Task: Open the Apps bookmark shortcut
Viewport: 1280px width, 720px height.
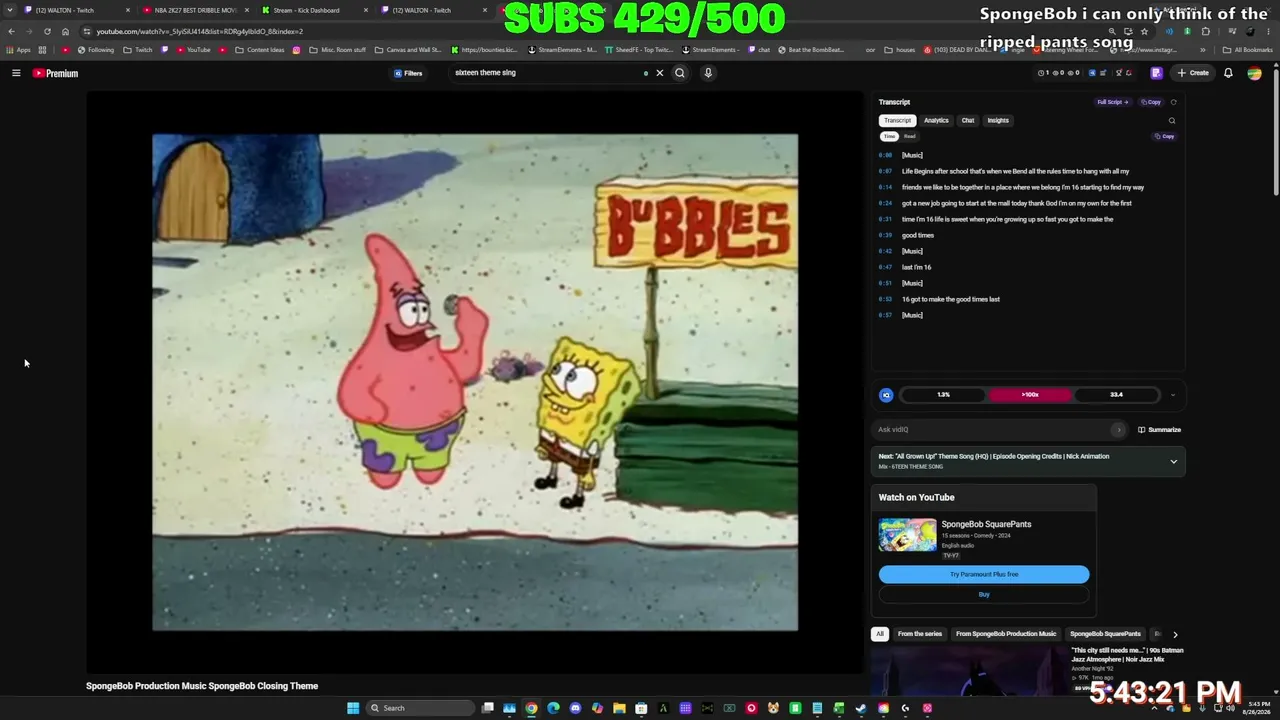Action: pos(18,50)
